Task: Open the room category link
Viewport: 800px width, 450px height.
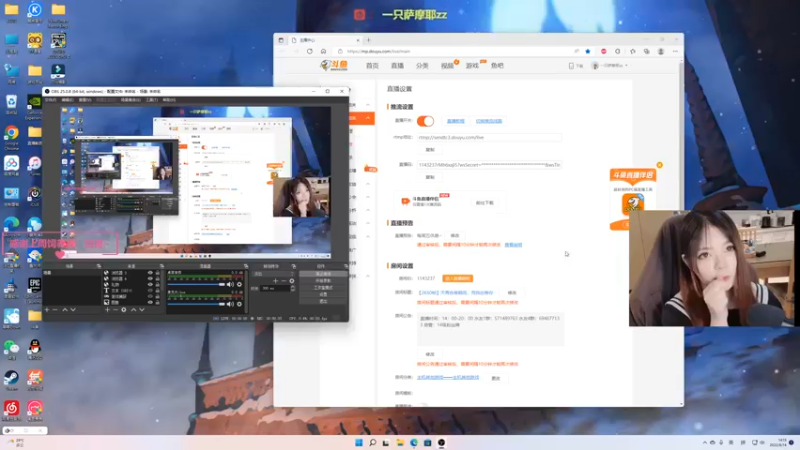Action: pos(448,378)
